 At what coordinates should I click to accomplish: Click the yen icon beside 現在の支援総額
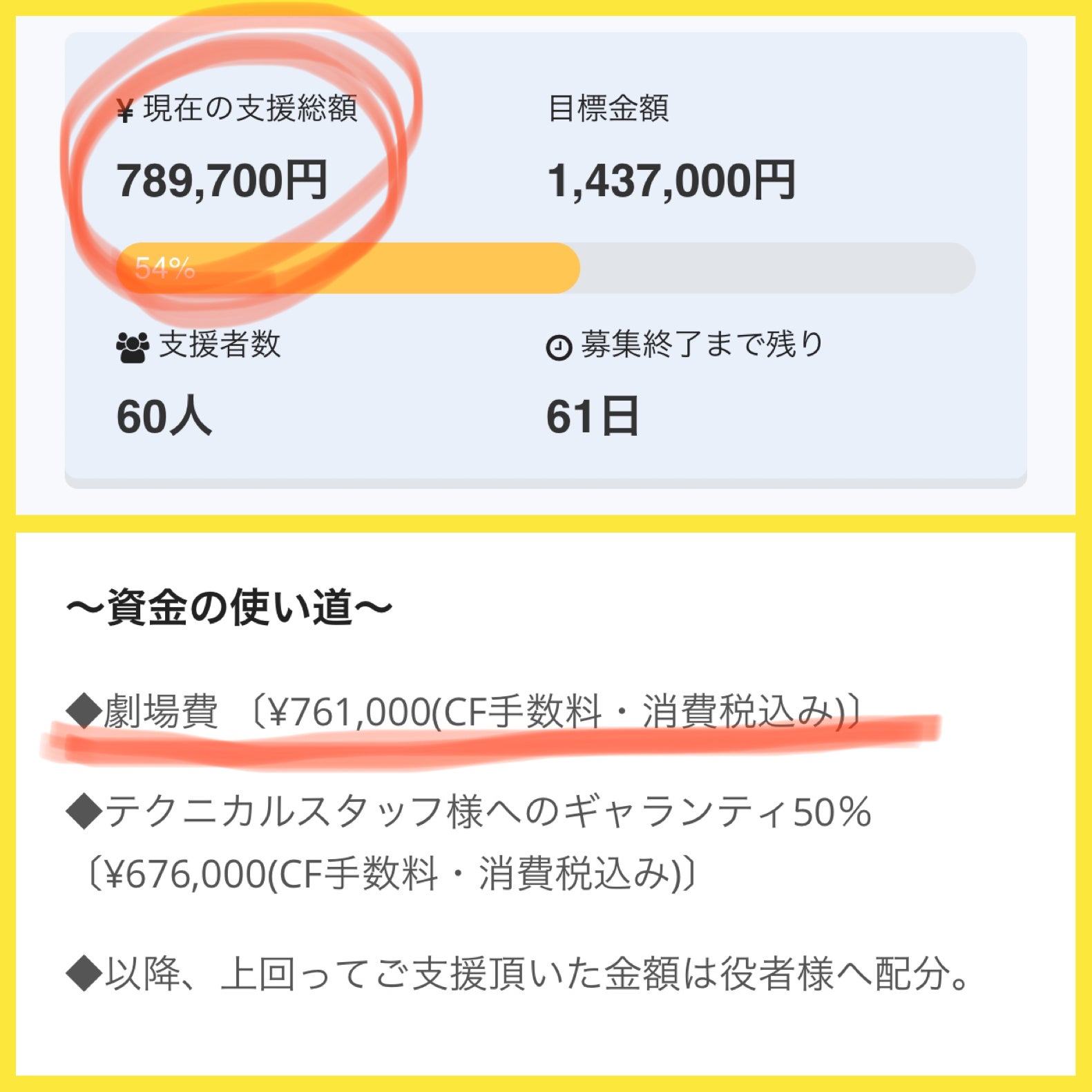(x=125, y=111)
